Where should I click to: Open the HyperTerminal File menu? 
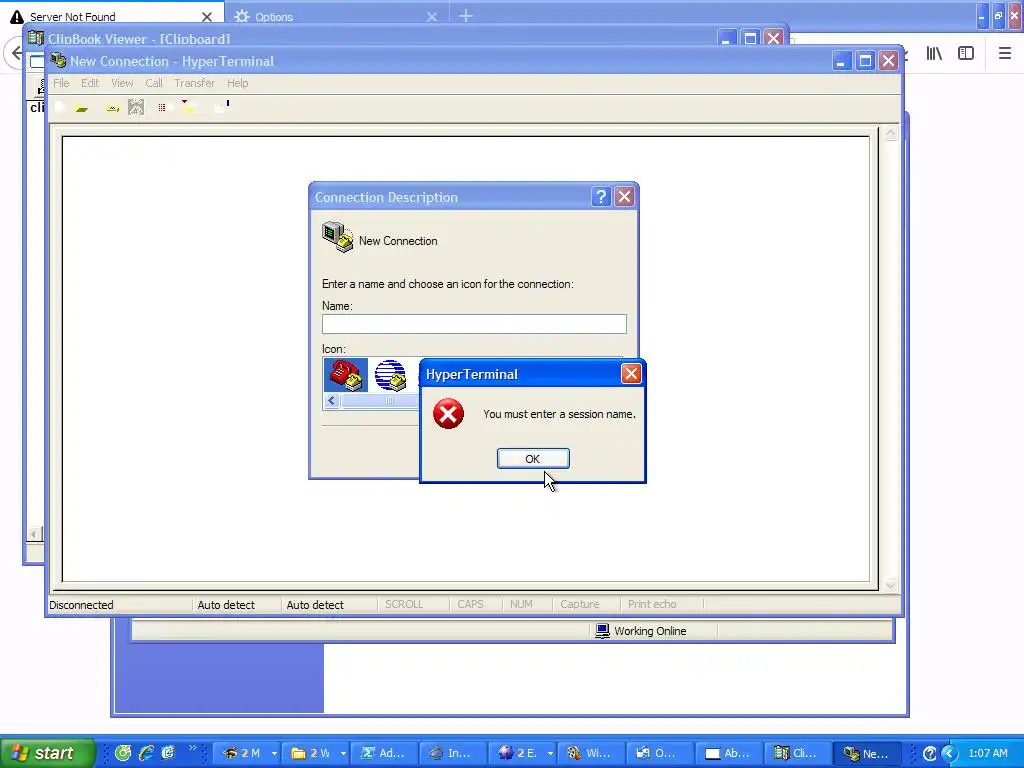(61, 83)
